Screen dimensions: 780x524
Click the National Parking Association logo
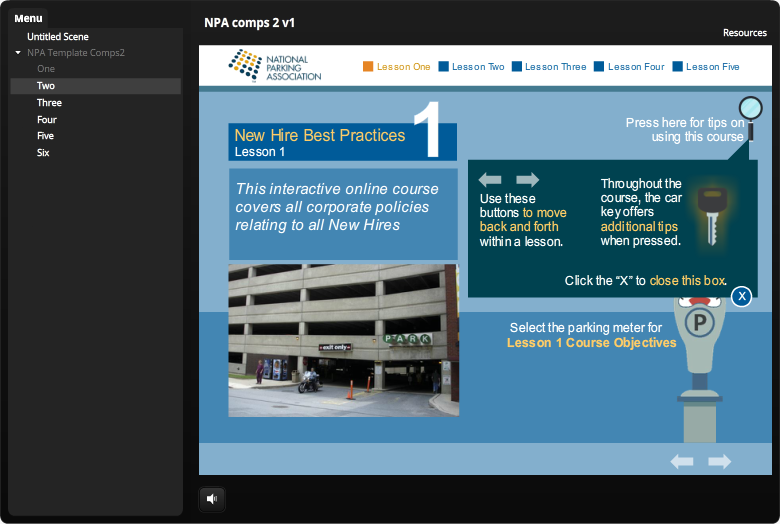275,67
